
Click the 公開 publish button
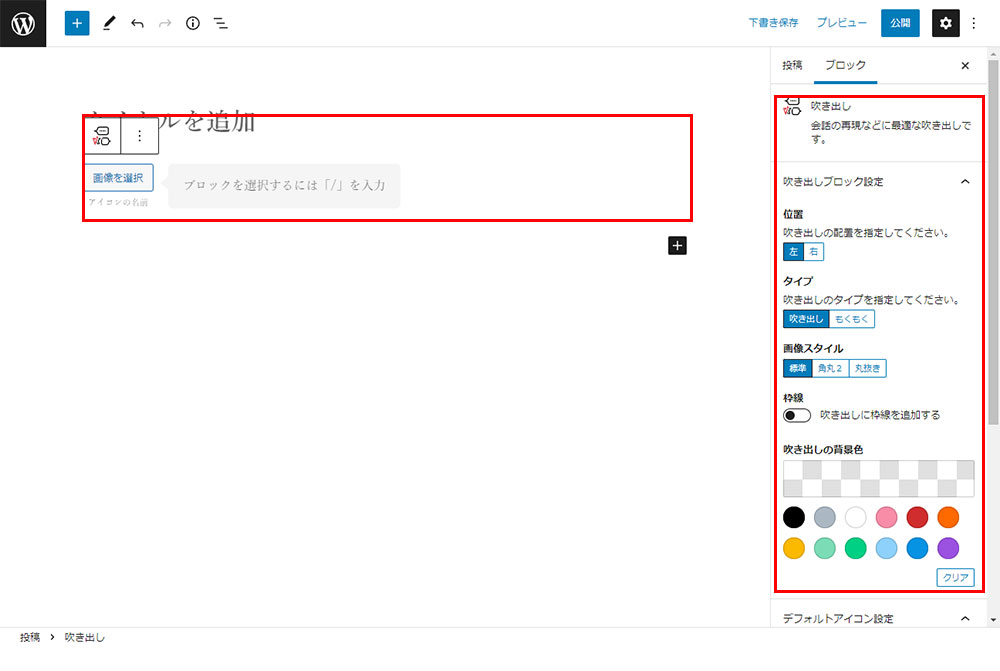click(x=900, y=23)
